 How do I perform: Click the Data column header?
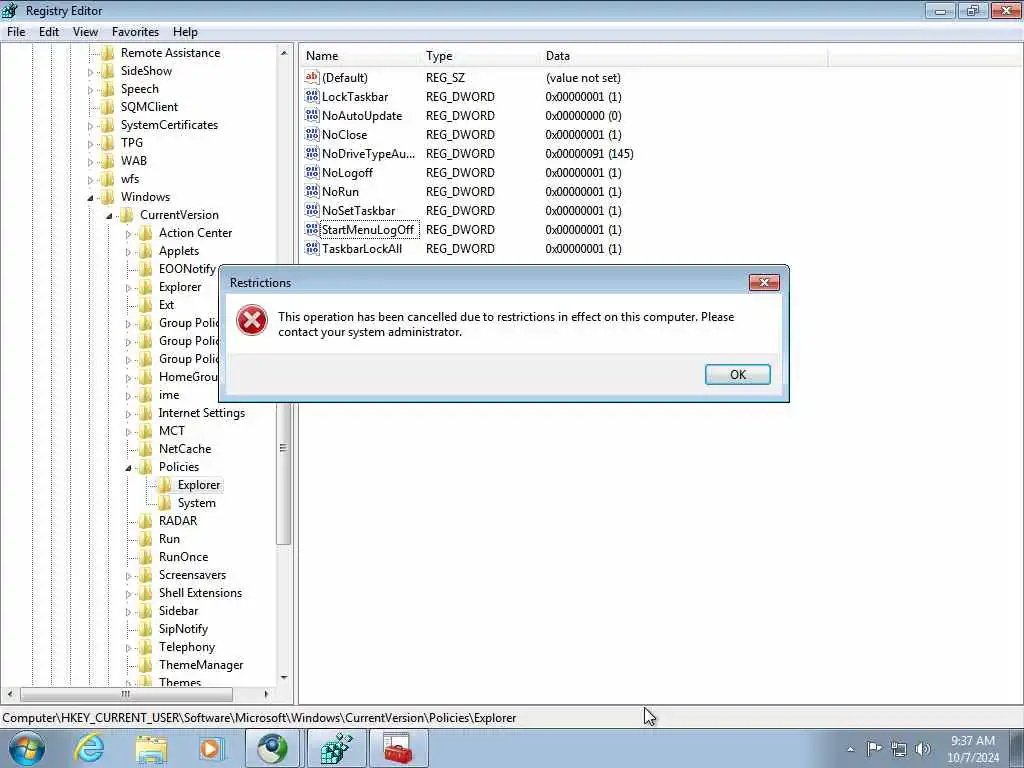684,56
